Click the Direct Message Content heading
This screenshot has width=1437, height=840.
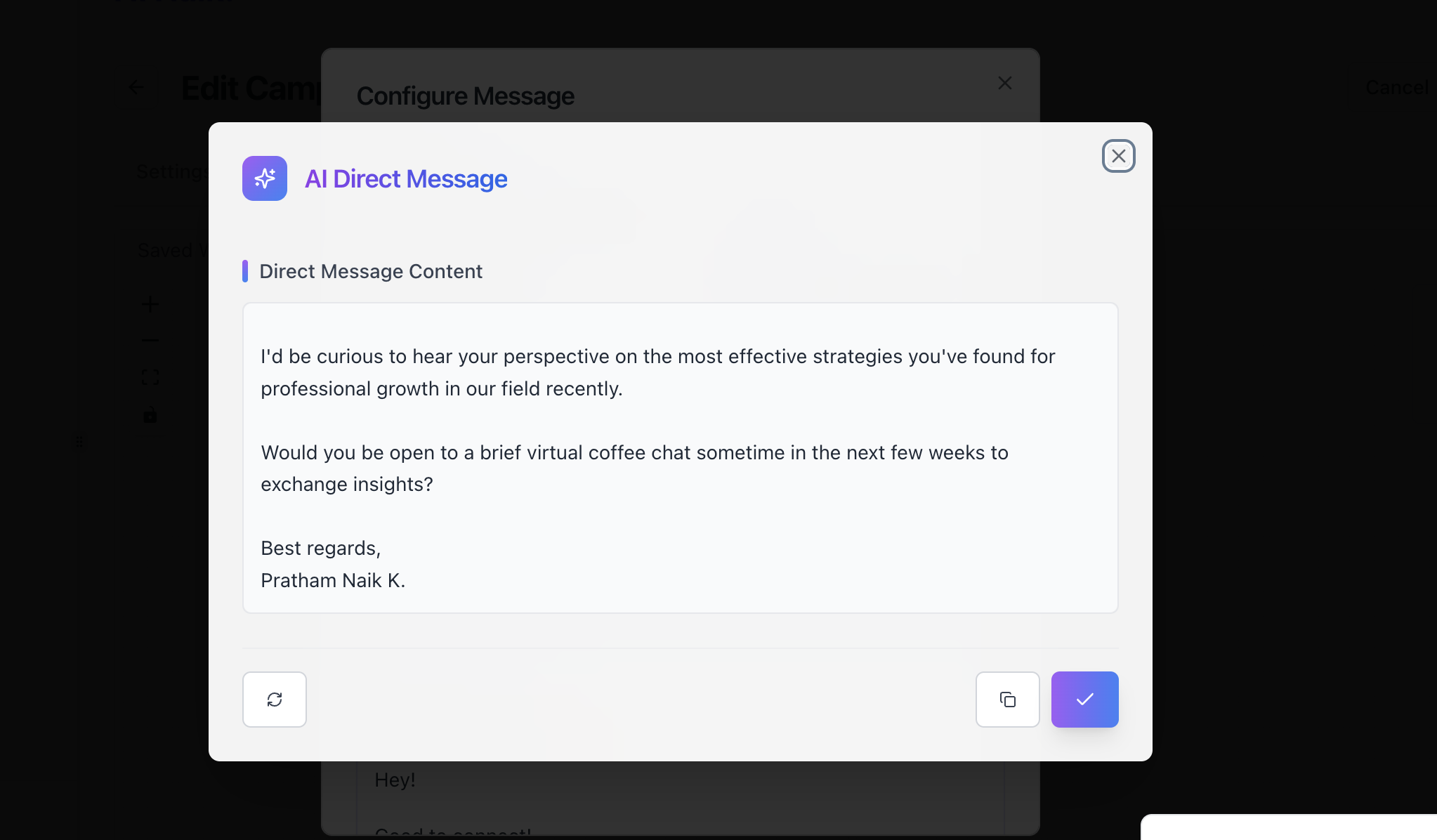(x=370, y=271)
